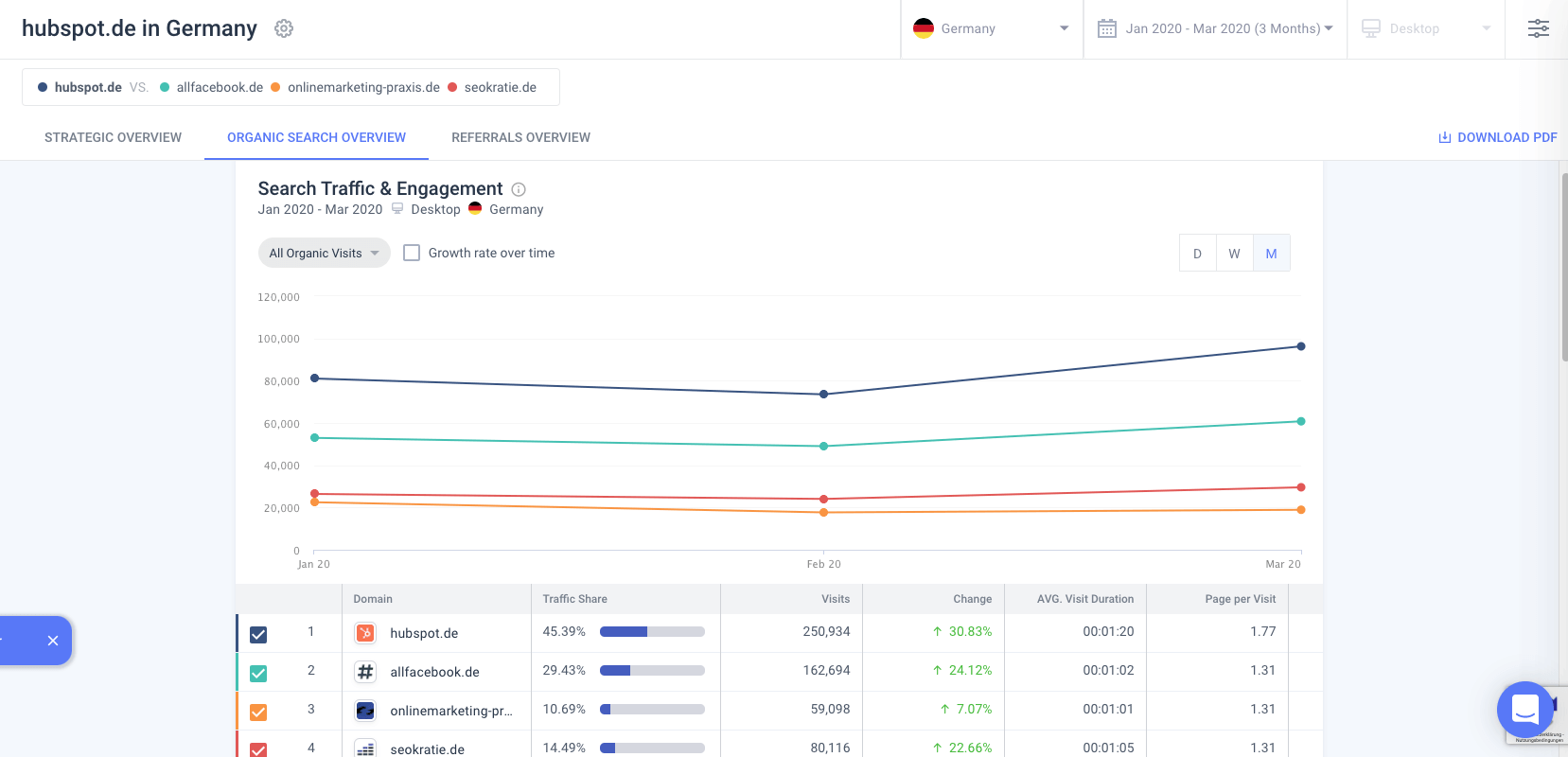Viewport: 1568px width, 757px height.
Task: Switch chart granularity to Daily (D)
Action: (x=1197, y=253)
